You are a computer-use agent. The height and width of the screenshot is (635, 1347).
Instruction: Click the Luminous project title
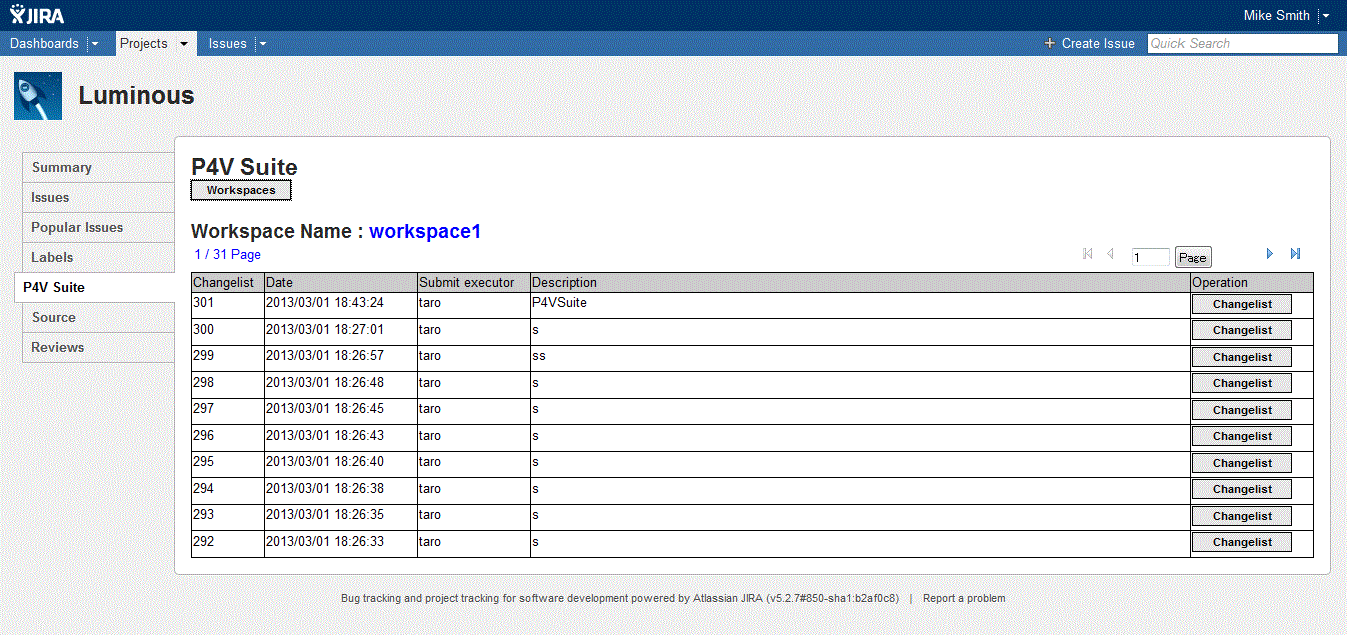pyautogui.click(x=136, y=96)
